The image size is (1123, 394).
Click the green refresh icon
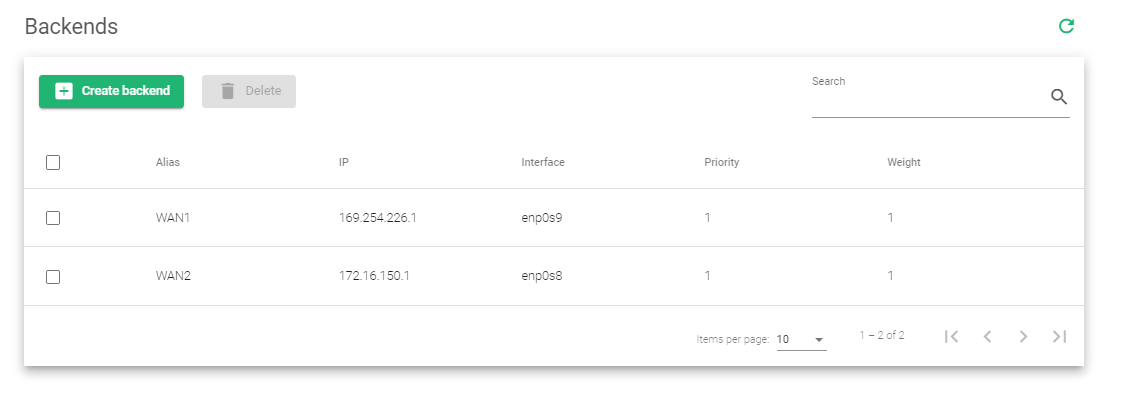(1066, 27)
